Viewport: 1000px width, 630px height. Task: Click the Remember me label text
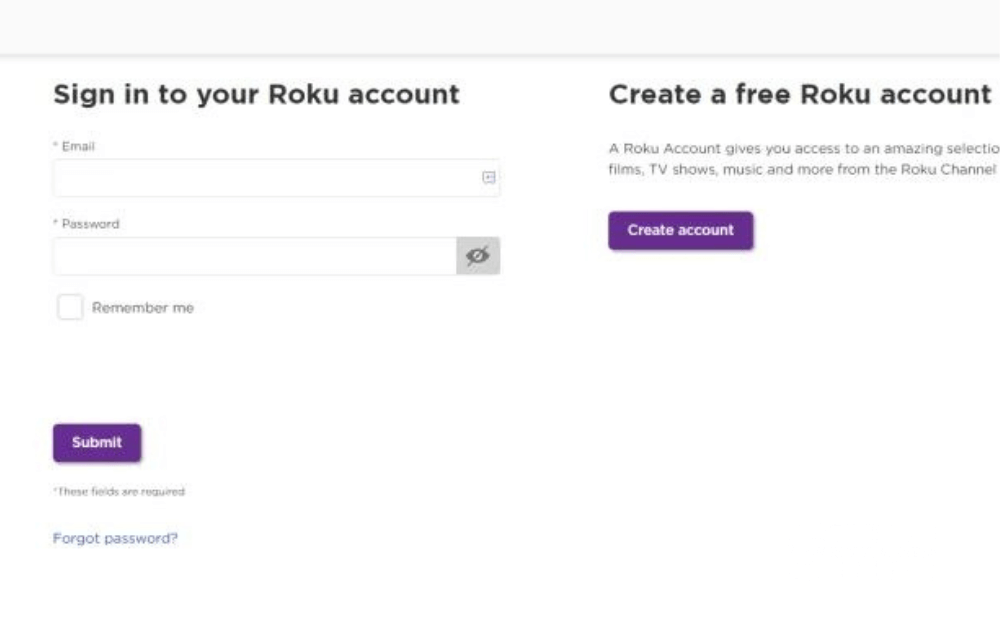click(143, 308)
